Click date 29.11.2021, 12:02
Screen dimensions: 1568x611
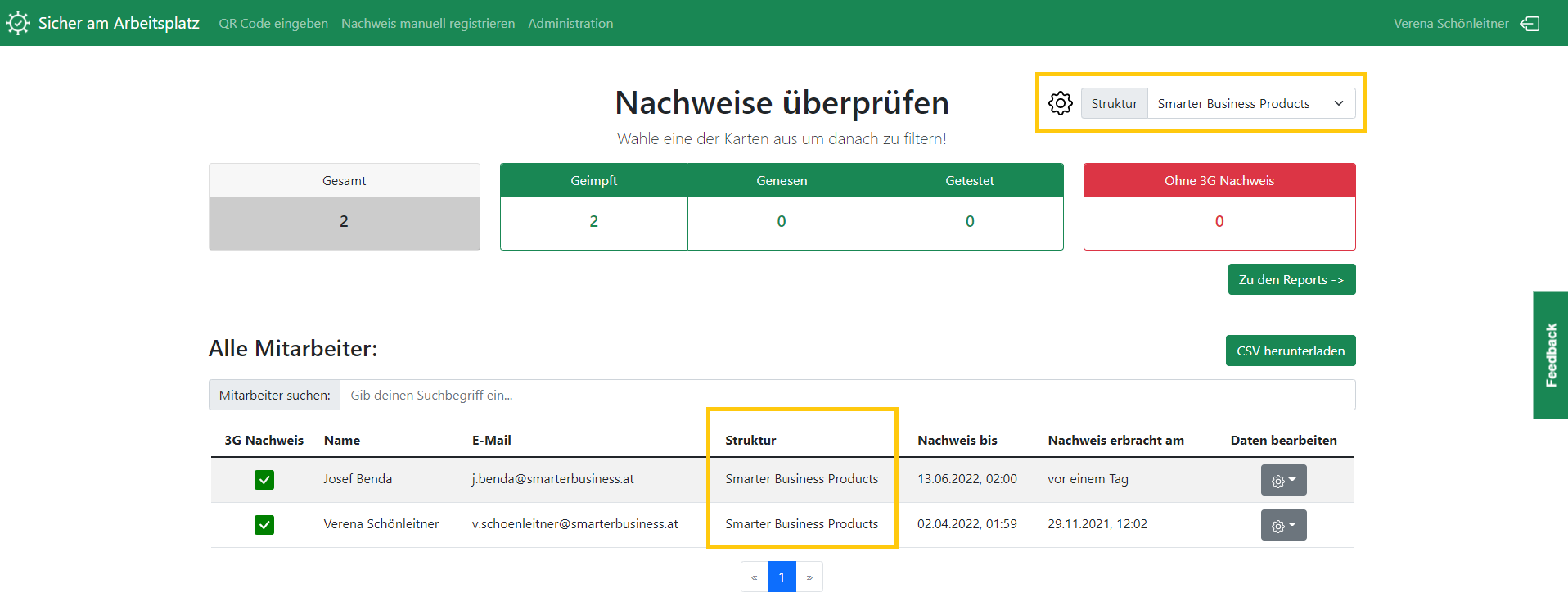(x=1097, y=524)
